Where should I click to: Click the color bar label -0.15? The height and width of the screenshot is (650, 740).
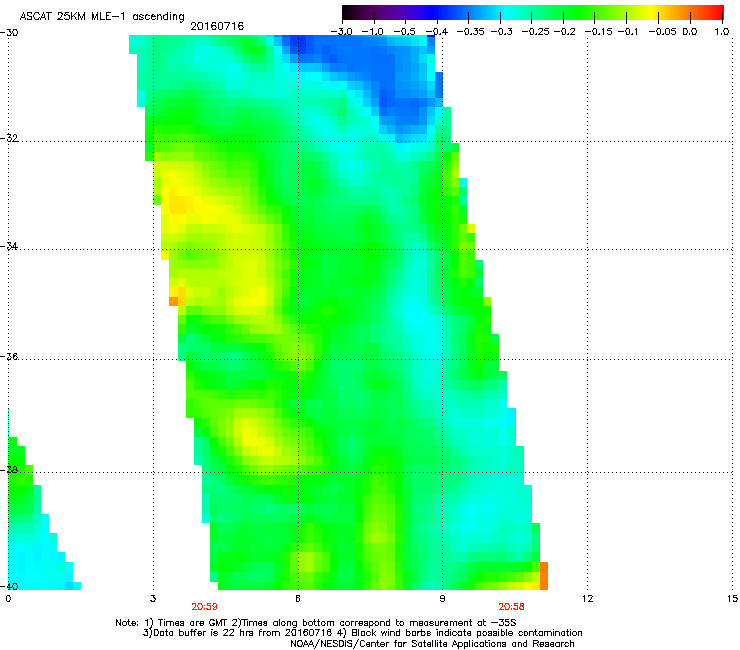click(598, 32)
